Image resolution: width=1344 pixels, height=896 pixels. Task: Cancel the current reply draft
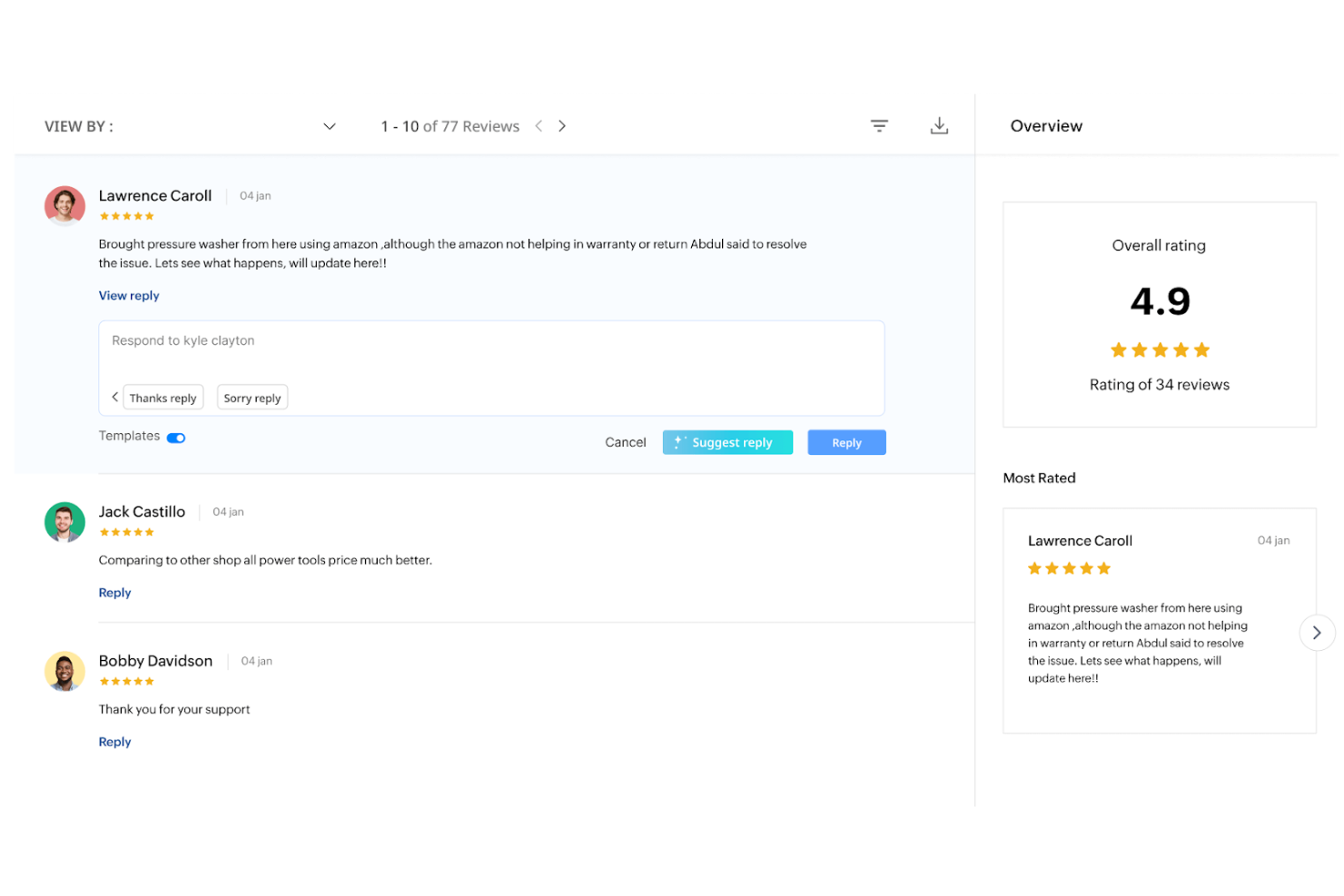625,442
